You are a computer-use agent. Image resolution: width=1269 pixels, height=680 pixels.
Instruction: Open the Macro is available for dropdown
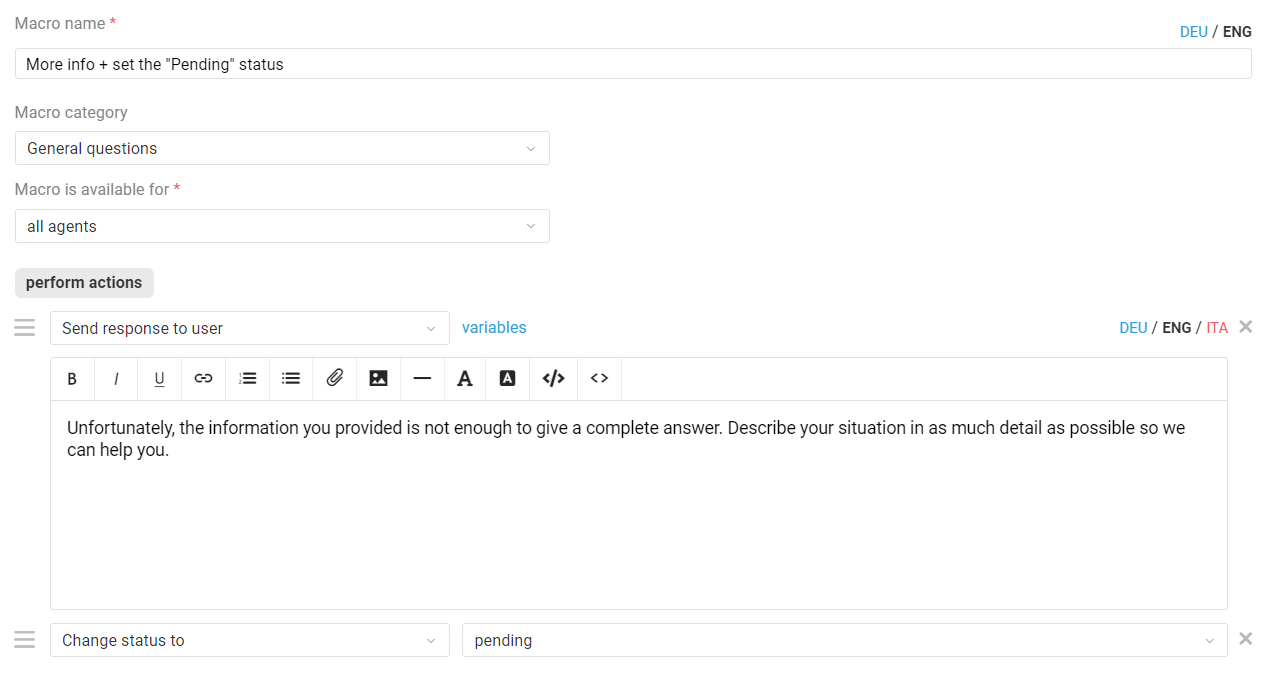coord(282,226)
